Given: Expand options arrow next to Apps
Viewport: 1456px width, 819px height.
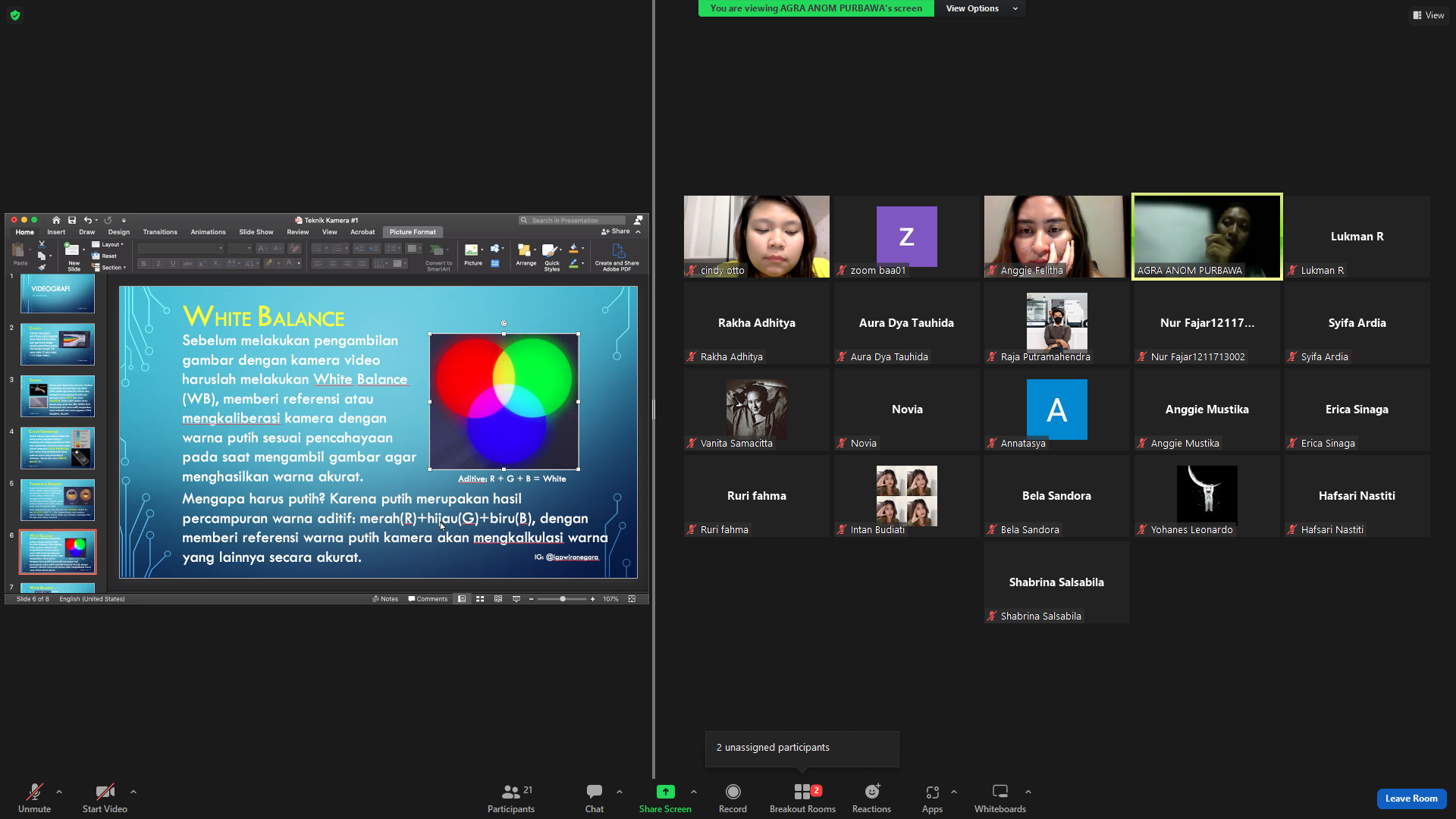Looking at the screenshot, I should pyautogui.click(x=954, y=792).
